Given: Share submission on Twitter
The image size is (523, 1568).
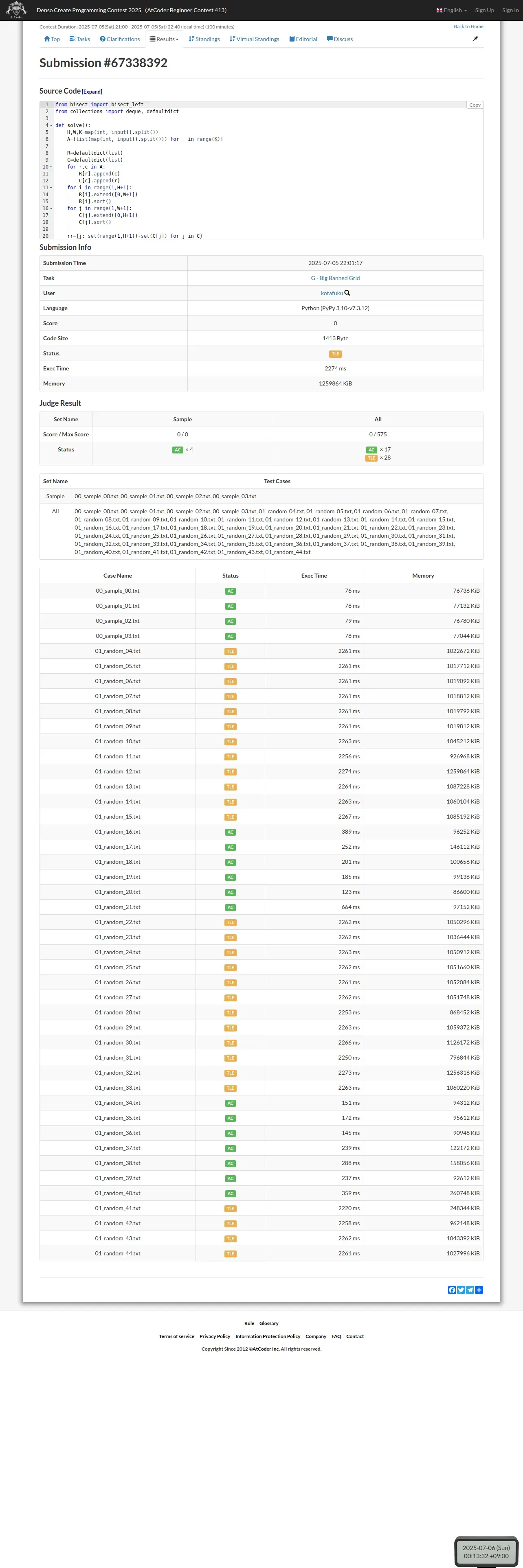Looking at the screenshot, I should click(461, 1290).
